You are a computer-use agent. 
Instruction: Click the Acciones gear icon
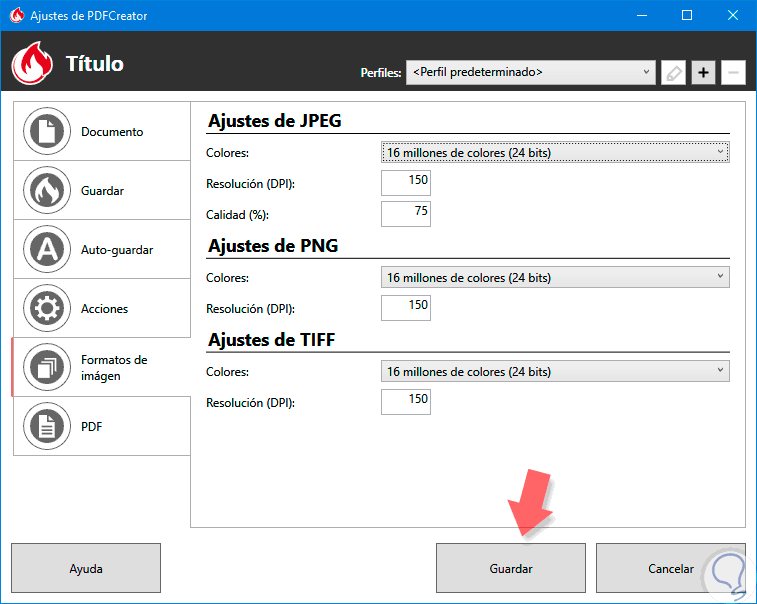[x=47, y=308]
